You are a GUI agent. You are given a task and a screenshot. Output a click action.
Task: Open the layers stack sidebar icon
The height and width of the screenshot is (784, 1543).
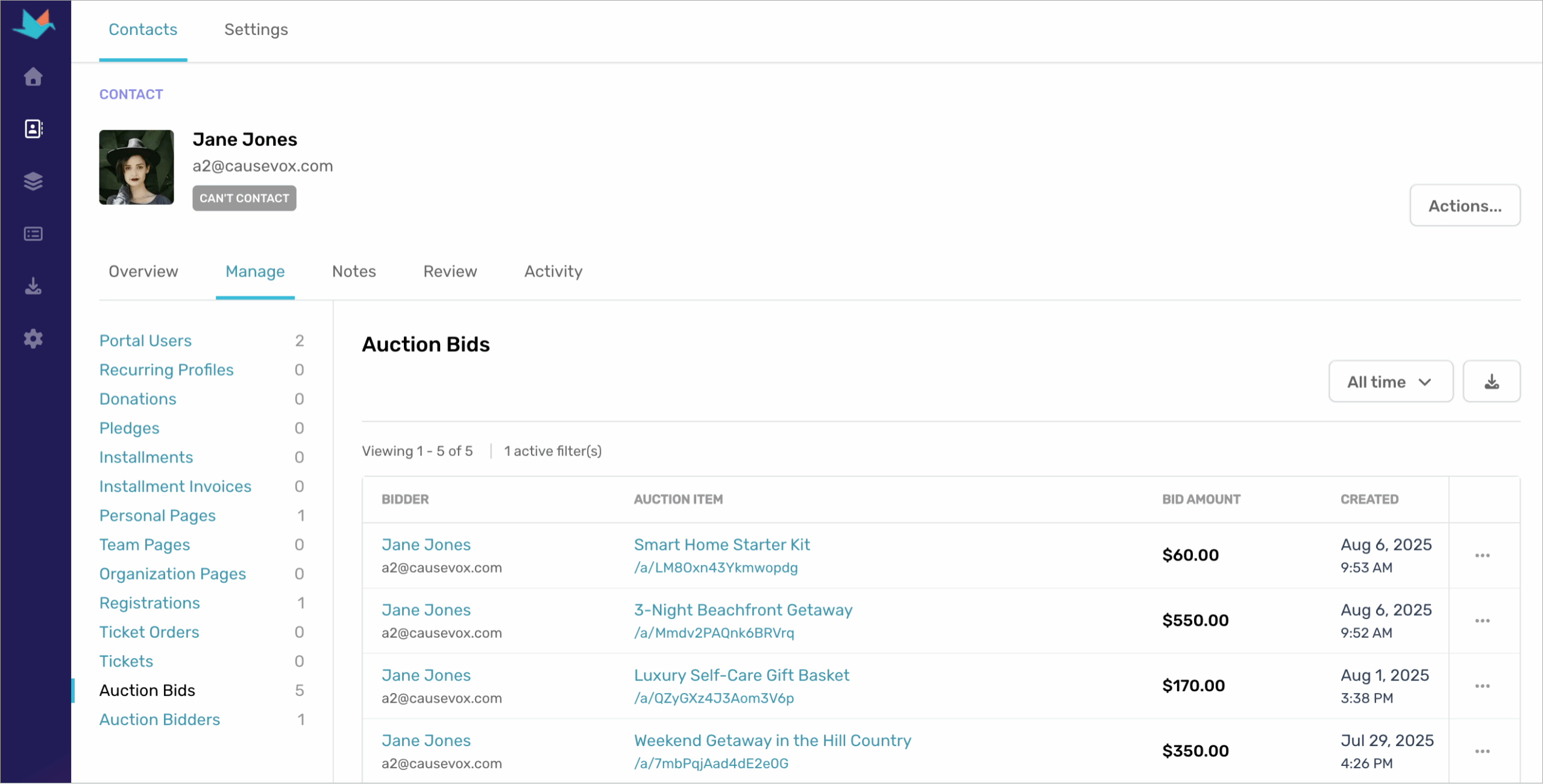pyautogui.click(x=33, y=181)
